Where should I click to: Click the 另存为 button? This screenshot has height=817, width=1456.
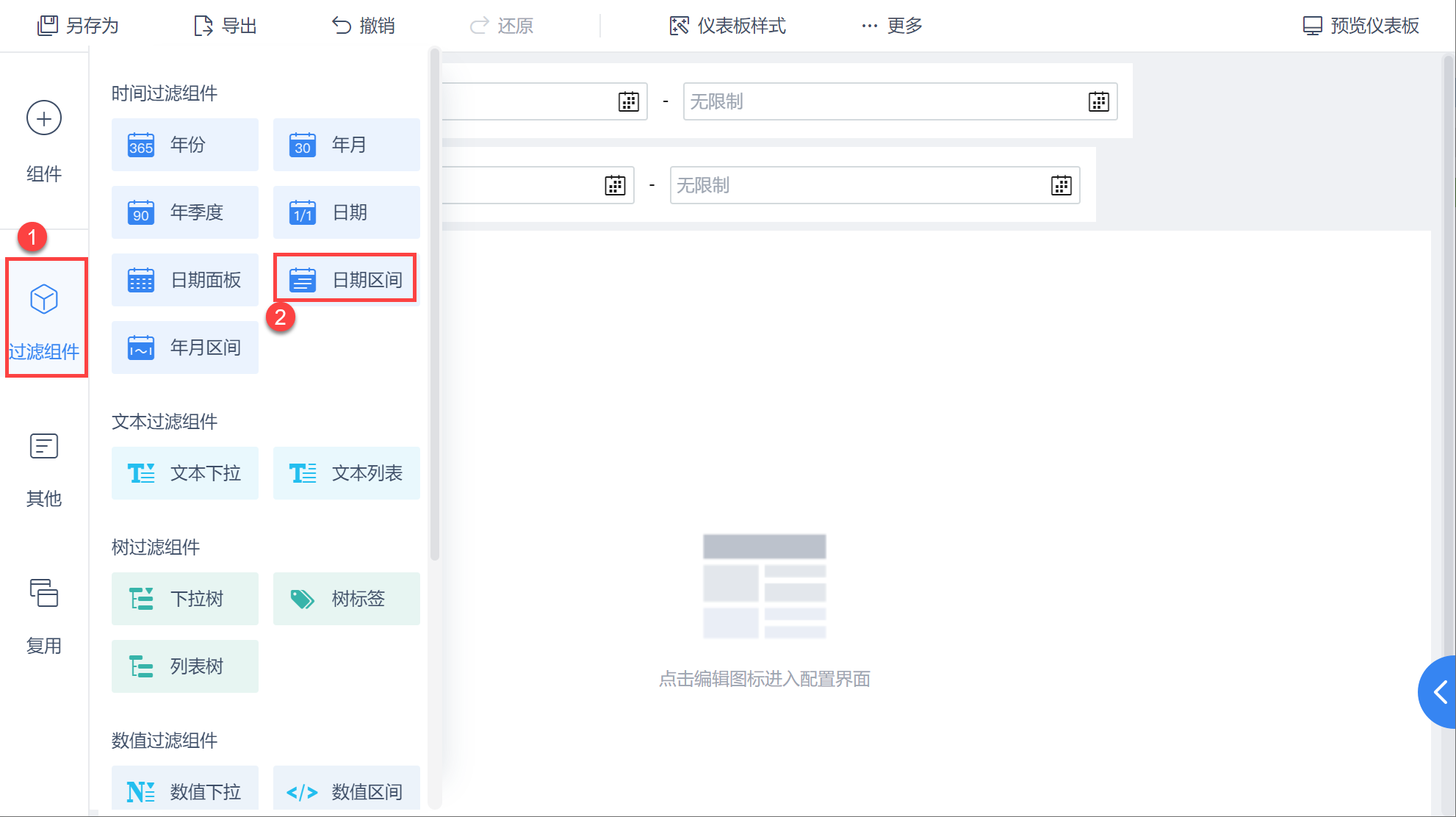pos(78,26)
